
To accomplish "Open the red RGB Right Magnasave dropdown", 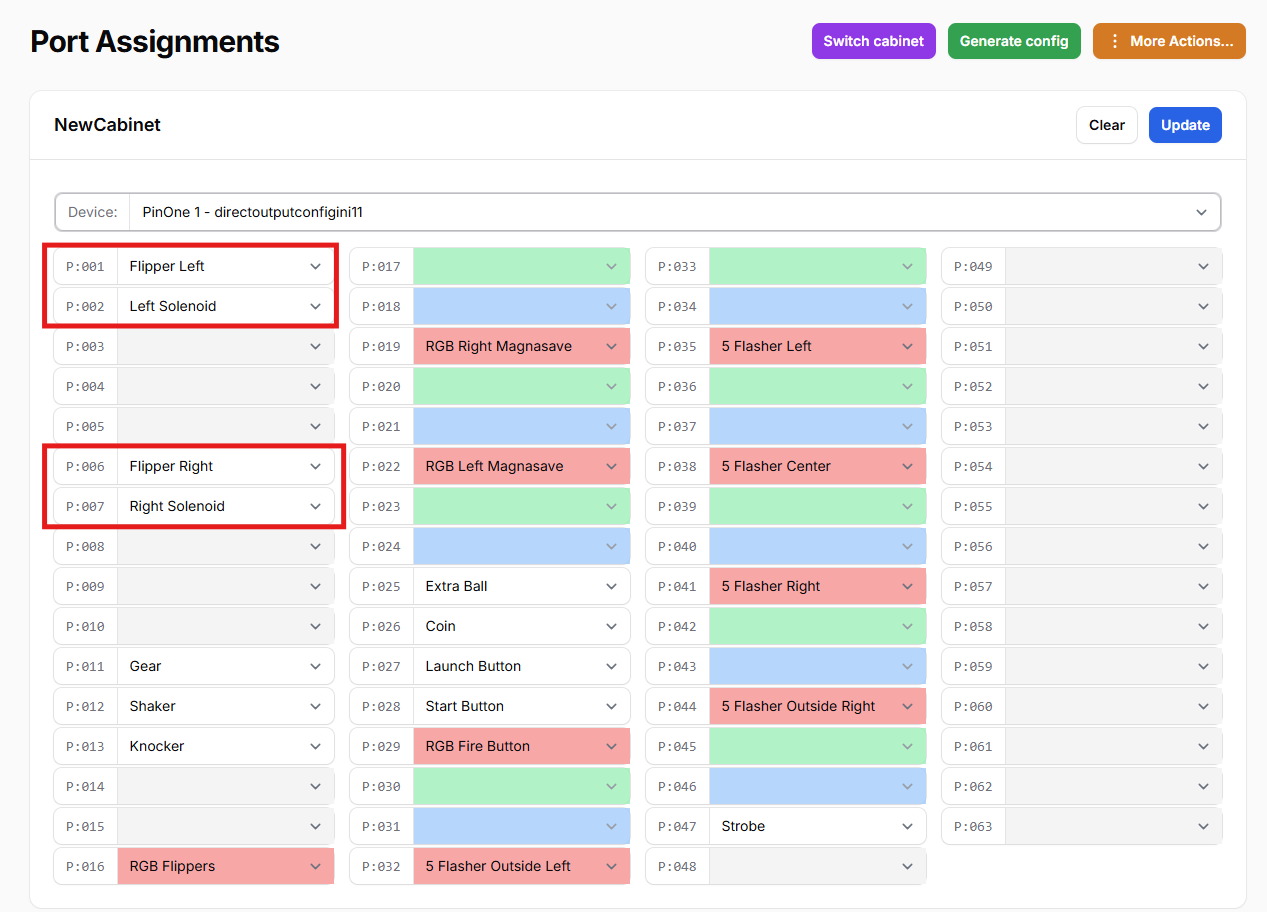I will pyautogui.click(x=521, y=346).
